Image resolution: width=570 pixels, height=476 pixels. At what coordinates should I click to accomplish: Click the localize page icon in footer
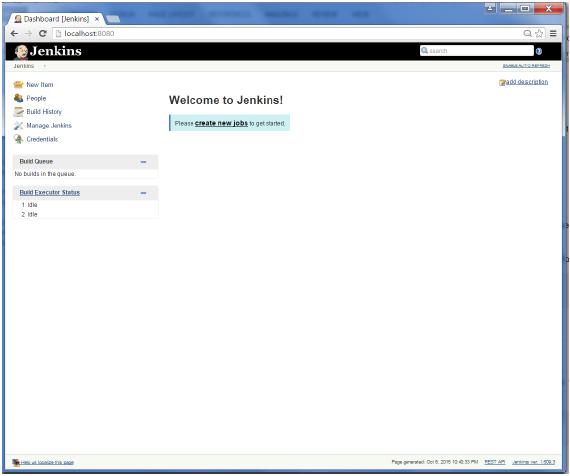(x=16, y=463)
